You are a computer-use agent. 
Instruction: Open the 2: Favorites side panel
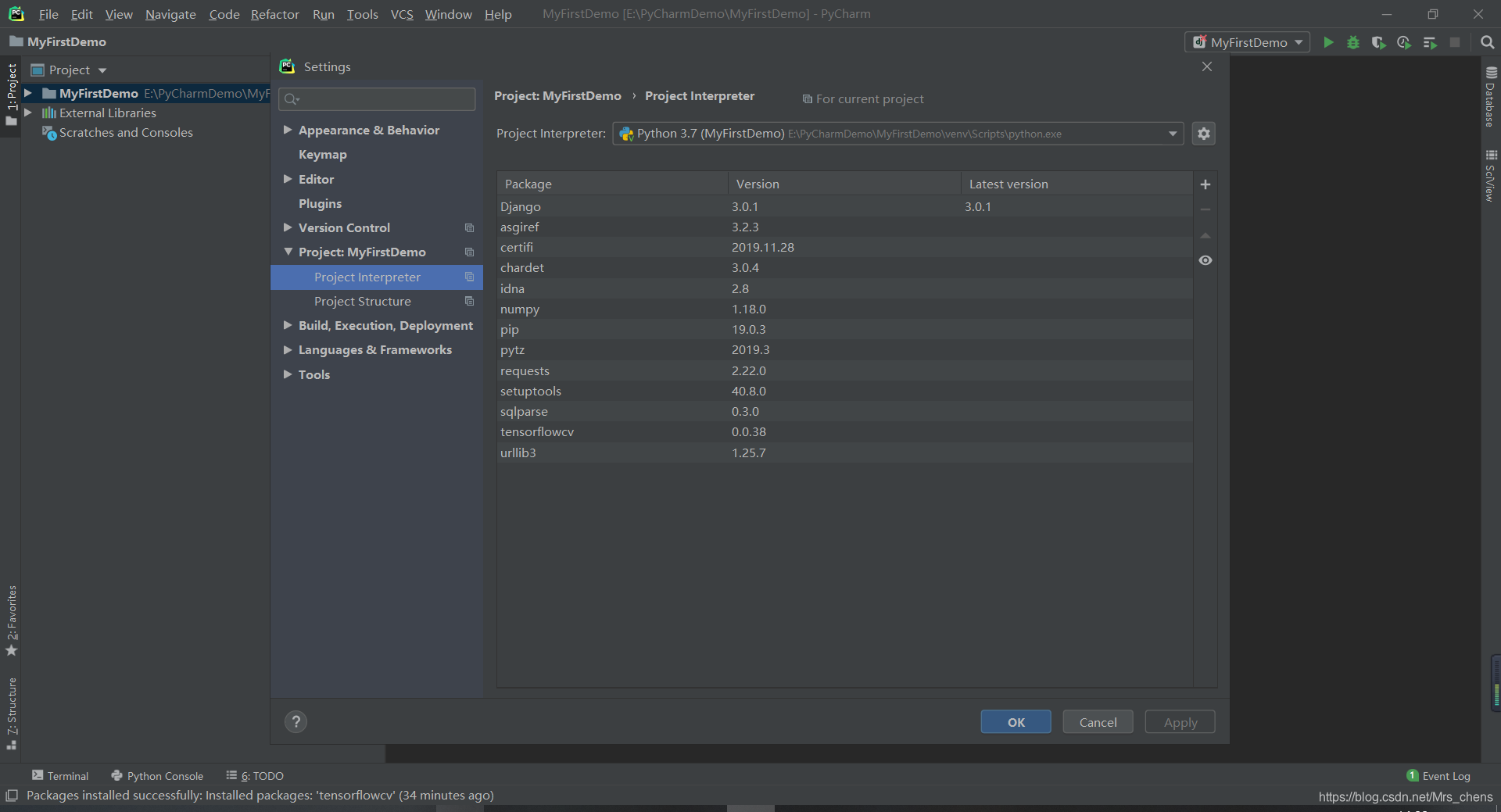[x=11, y=621]
